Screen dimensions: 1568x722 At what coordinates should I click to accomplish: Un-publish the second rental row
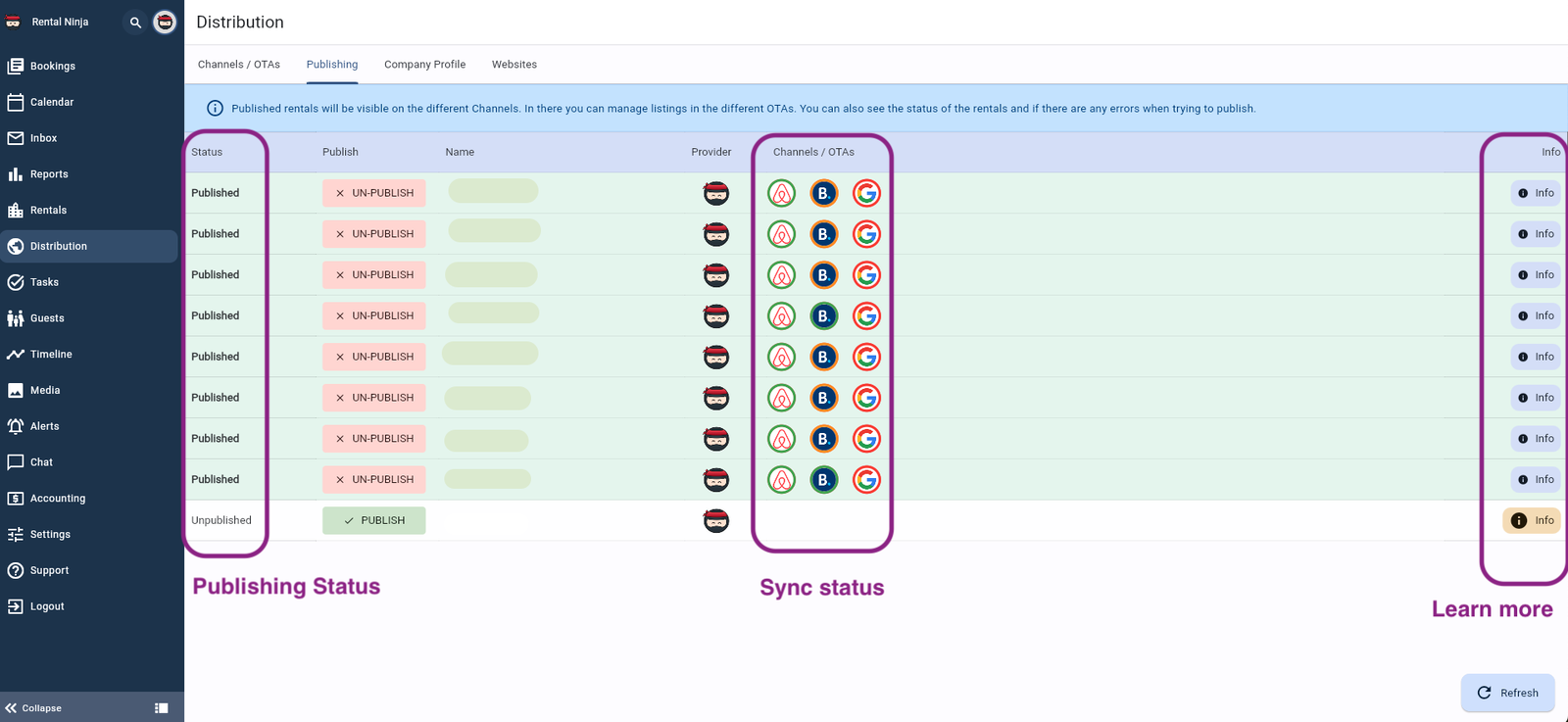(374, 234)
